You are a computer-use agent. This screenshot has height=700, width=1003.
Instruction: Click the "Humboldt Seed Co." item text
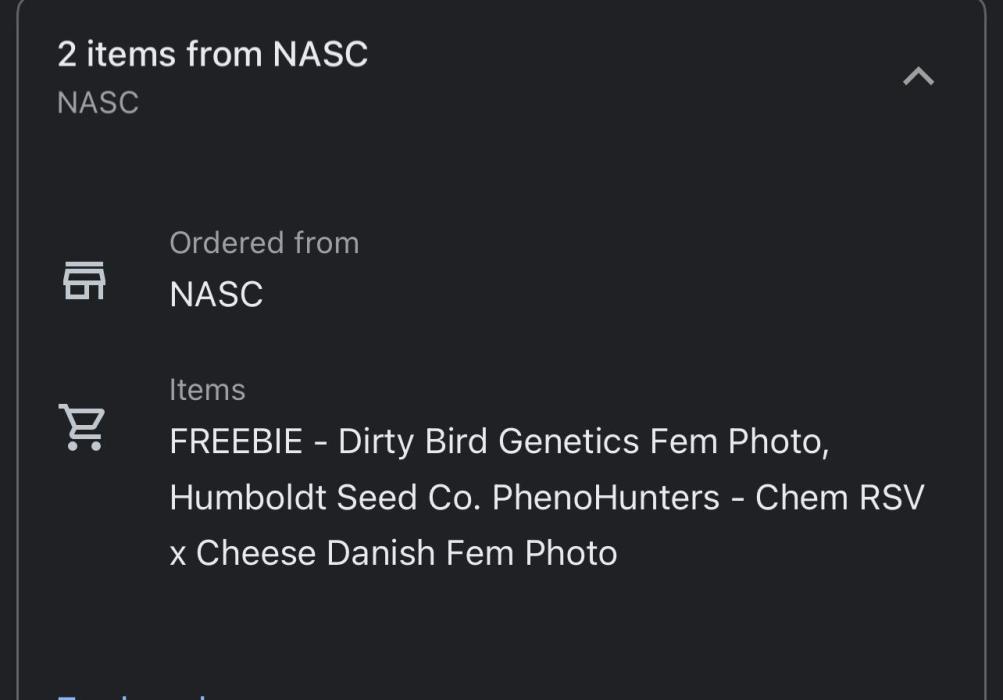326,498
